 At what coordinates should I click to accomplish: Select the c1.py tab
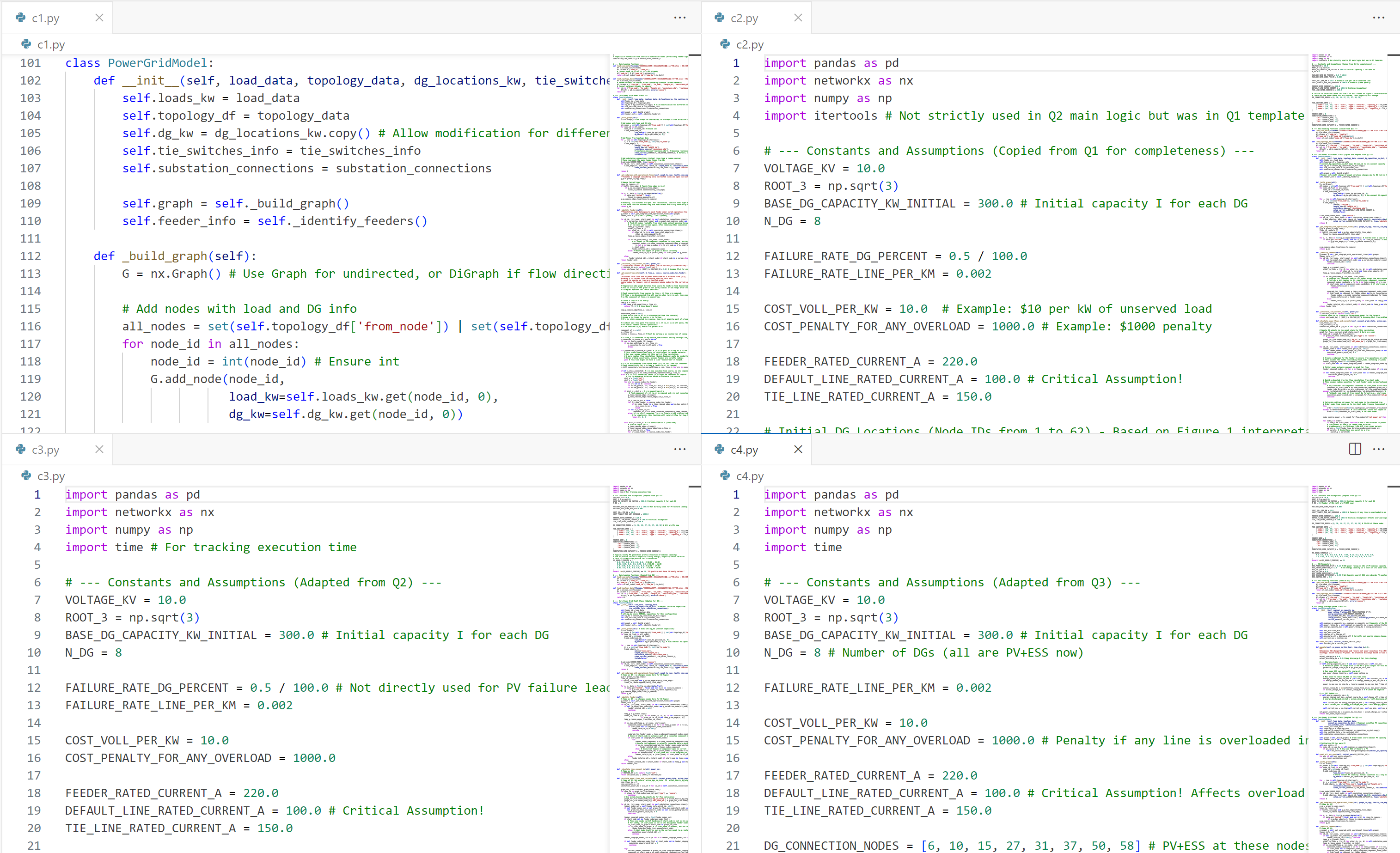point(45,18)
